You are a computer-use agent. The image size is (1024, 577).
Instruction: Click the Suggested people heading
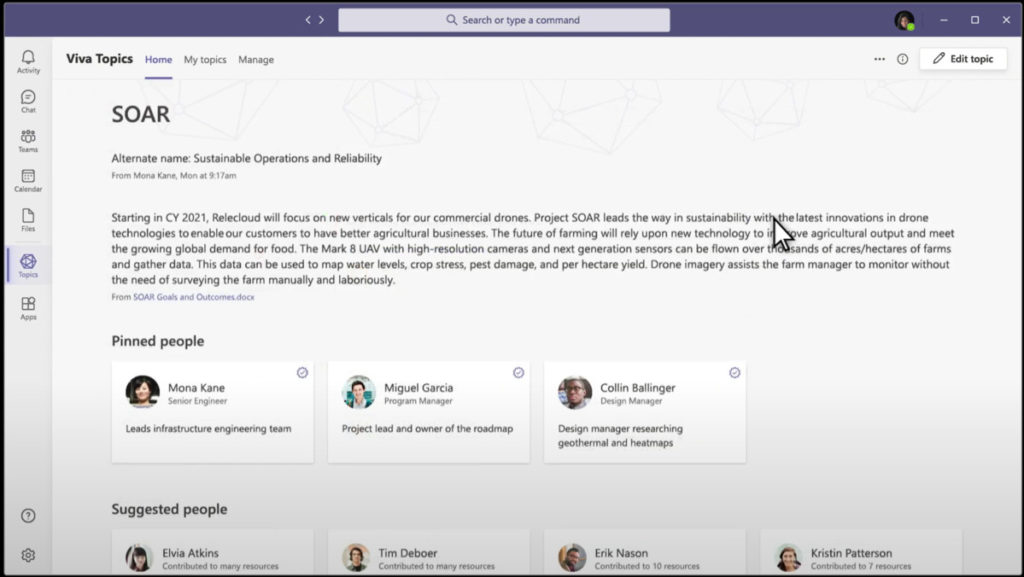point(169,509)
